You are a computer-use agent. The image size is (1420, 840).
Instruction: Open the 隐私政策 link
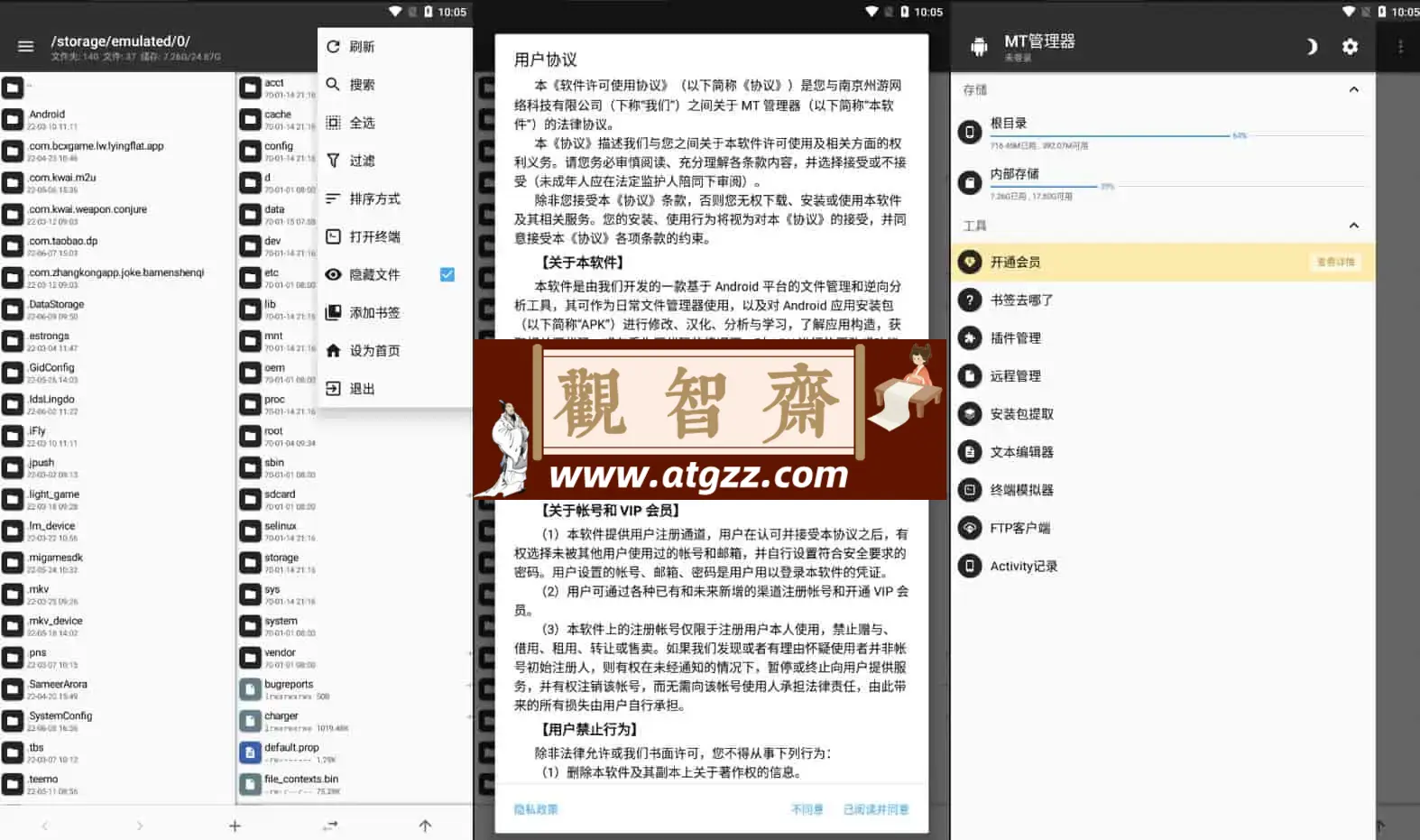[536, 809]
